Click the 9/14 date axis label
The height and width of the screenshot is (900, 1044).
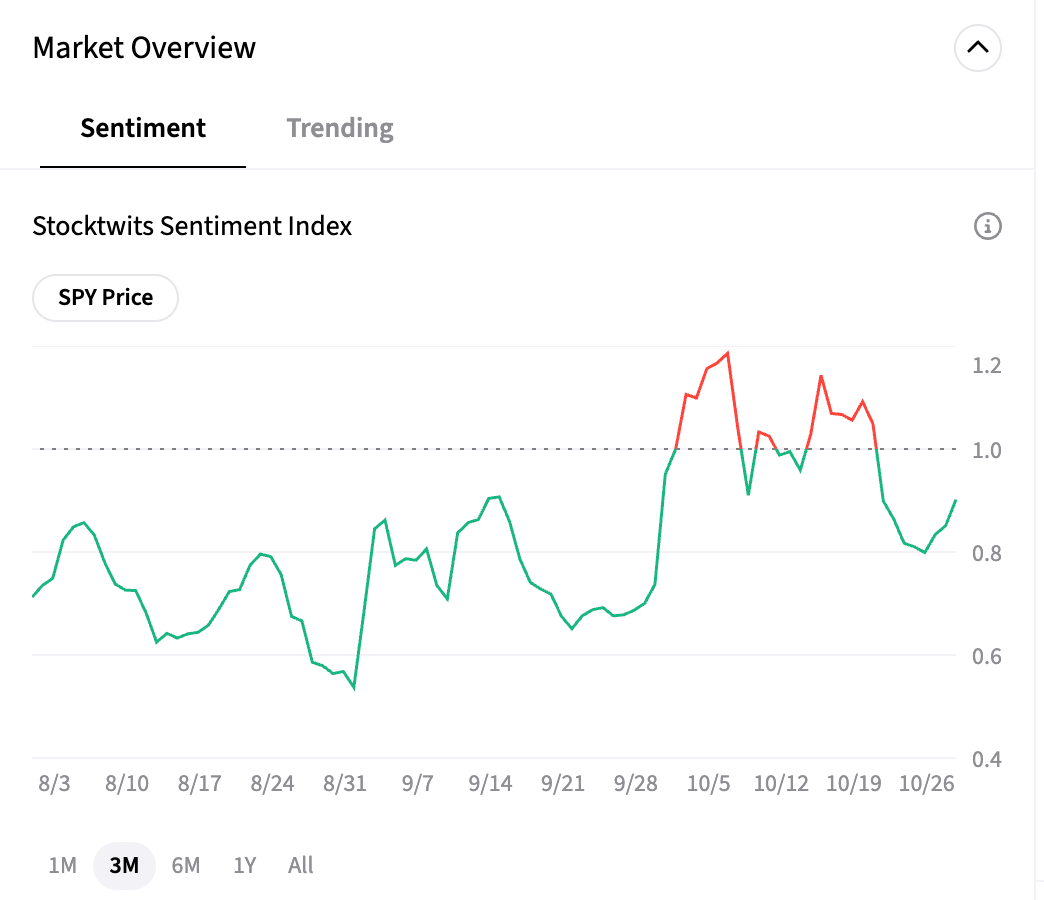pyautogui.click(x=490, y=783)
